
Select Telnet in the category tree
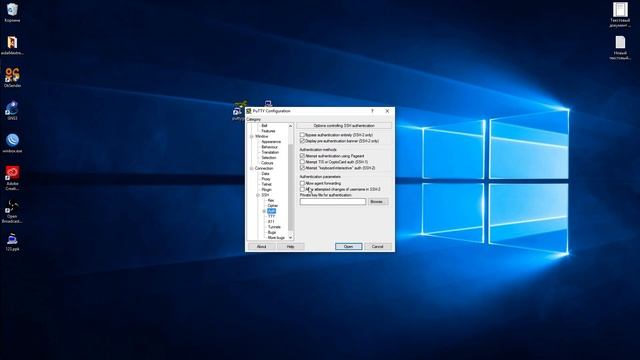267,184
